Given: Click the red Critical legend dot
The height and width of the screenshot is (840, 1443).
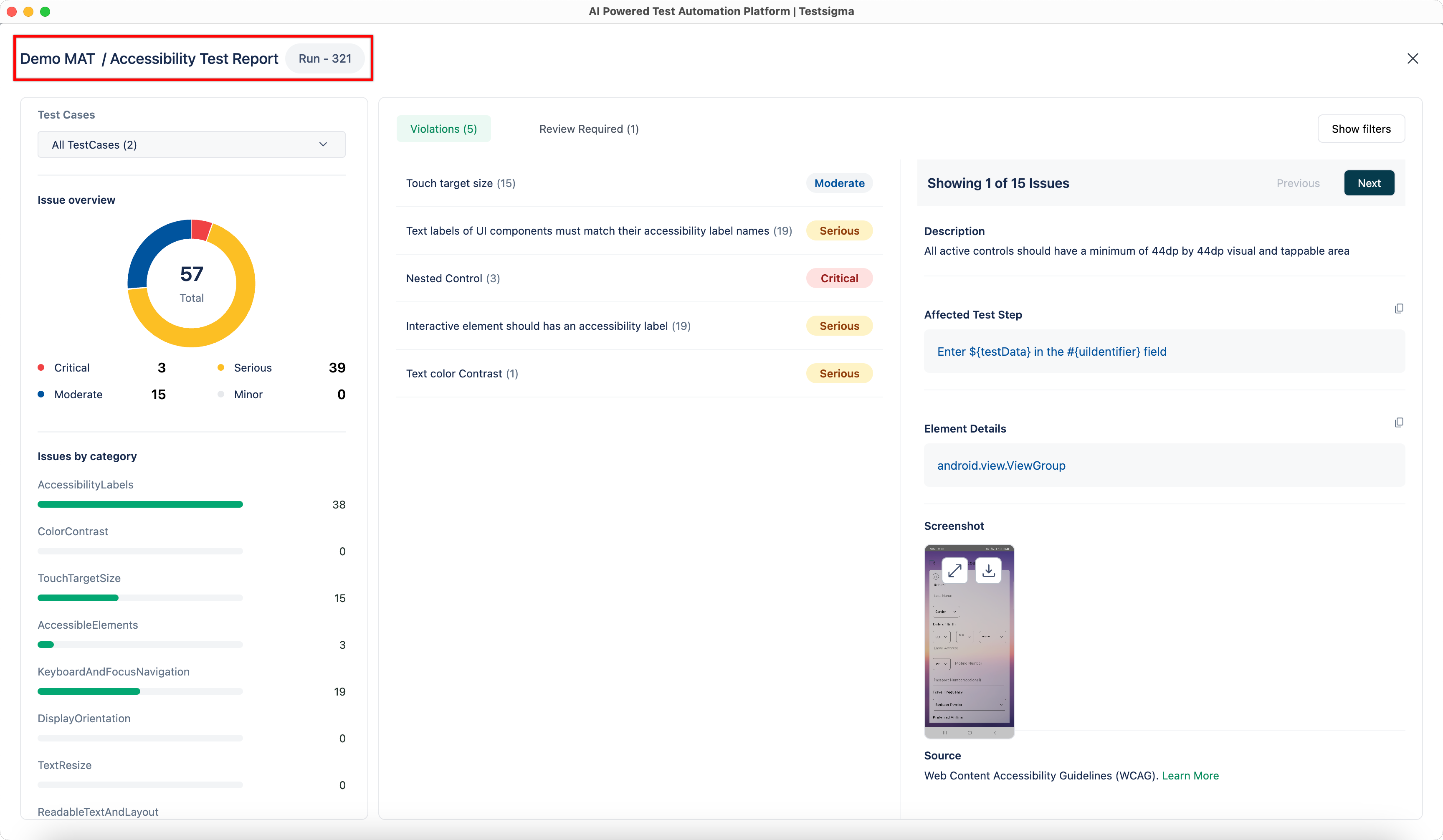Looking at the screenshot, I should tap(41, 368).
